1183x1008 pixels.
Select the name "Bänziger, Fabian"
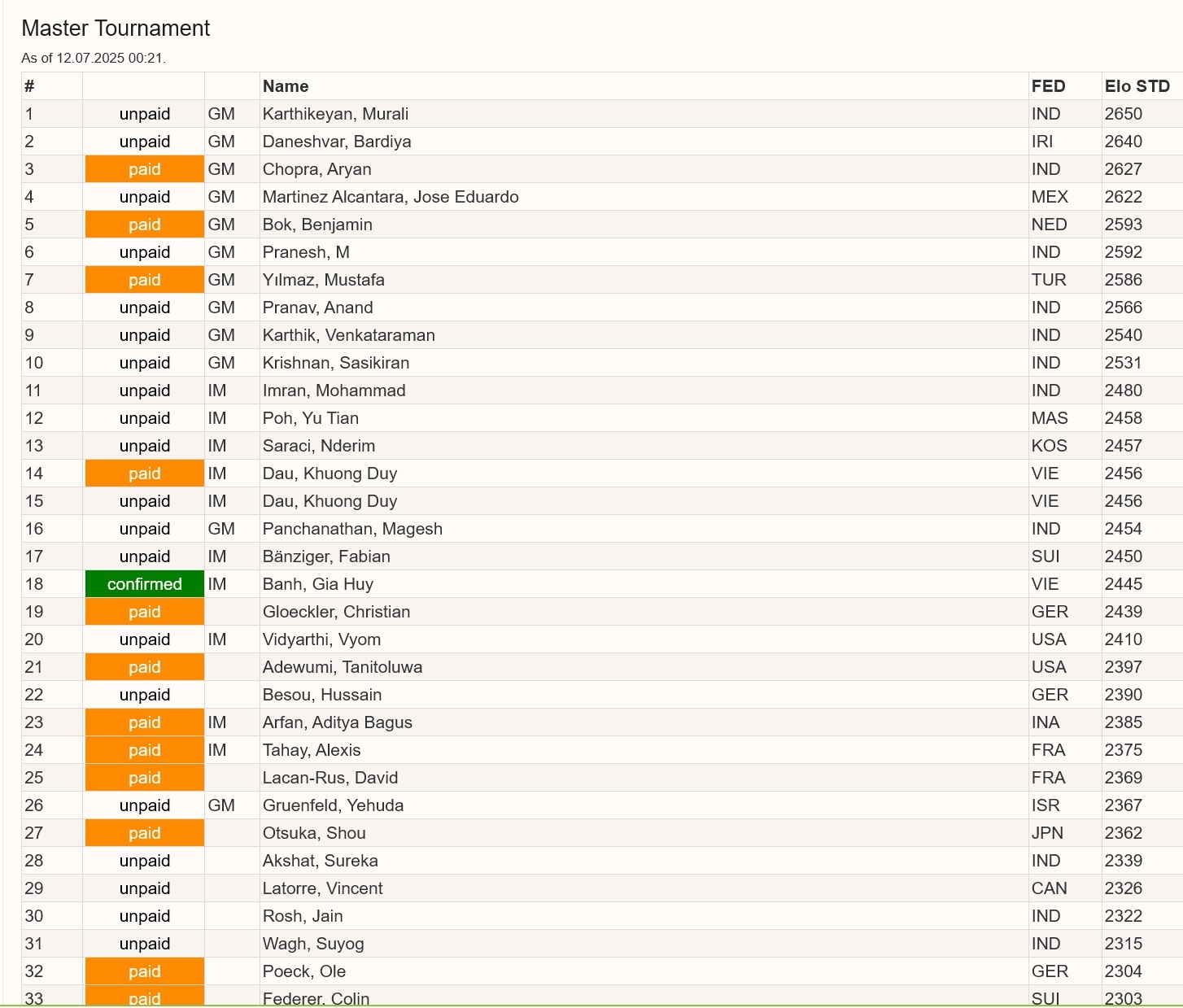326,556
